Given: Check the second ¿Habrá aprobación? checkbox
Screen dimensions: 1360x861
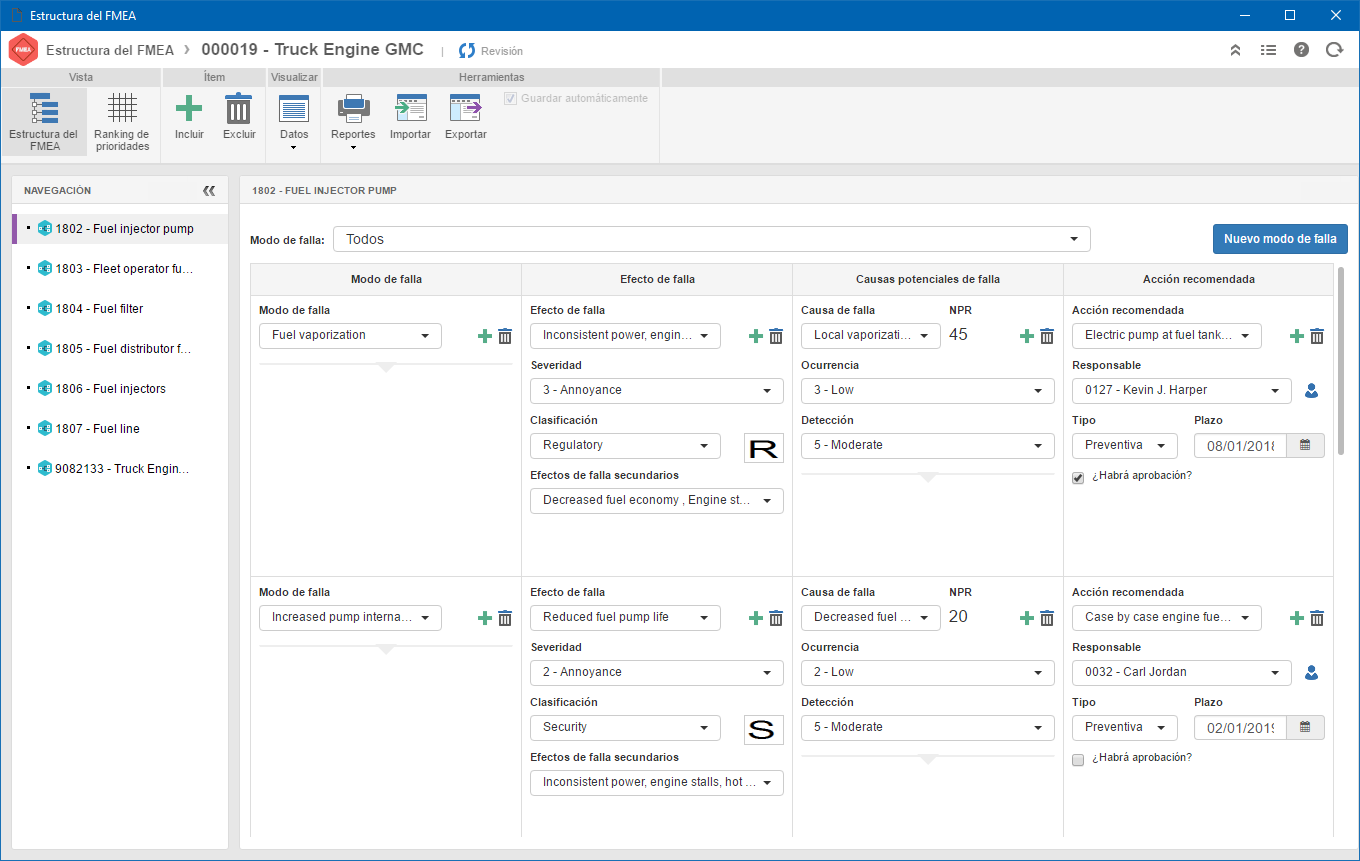Looking at the screenshot, I should tap(1078, 760).
